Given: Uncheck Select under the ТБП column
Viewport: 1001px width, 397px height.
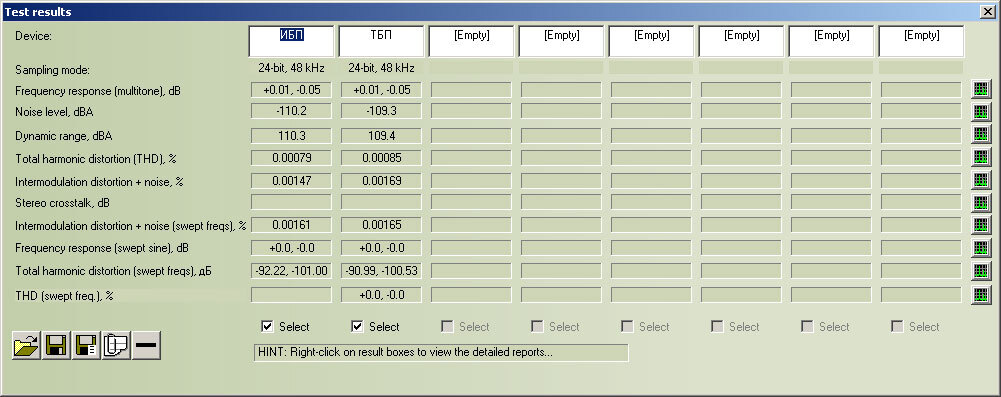Looking at the screenshot, I should (x=358, y=327).
